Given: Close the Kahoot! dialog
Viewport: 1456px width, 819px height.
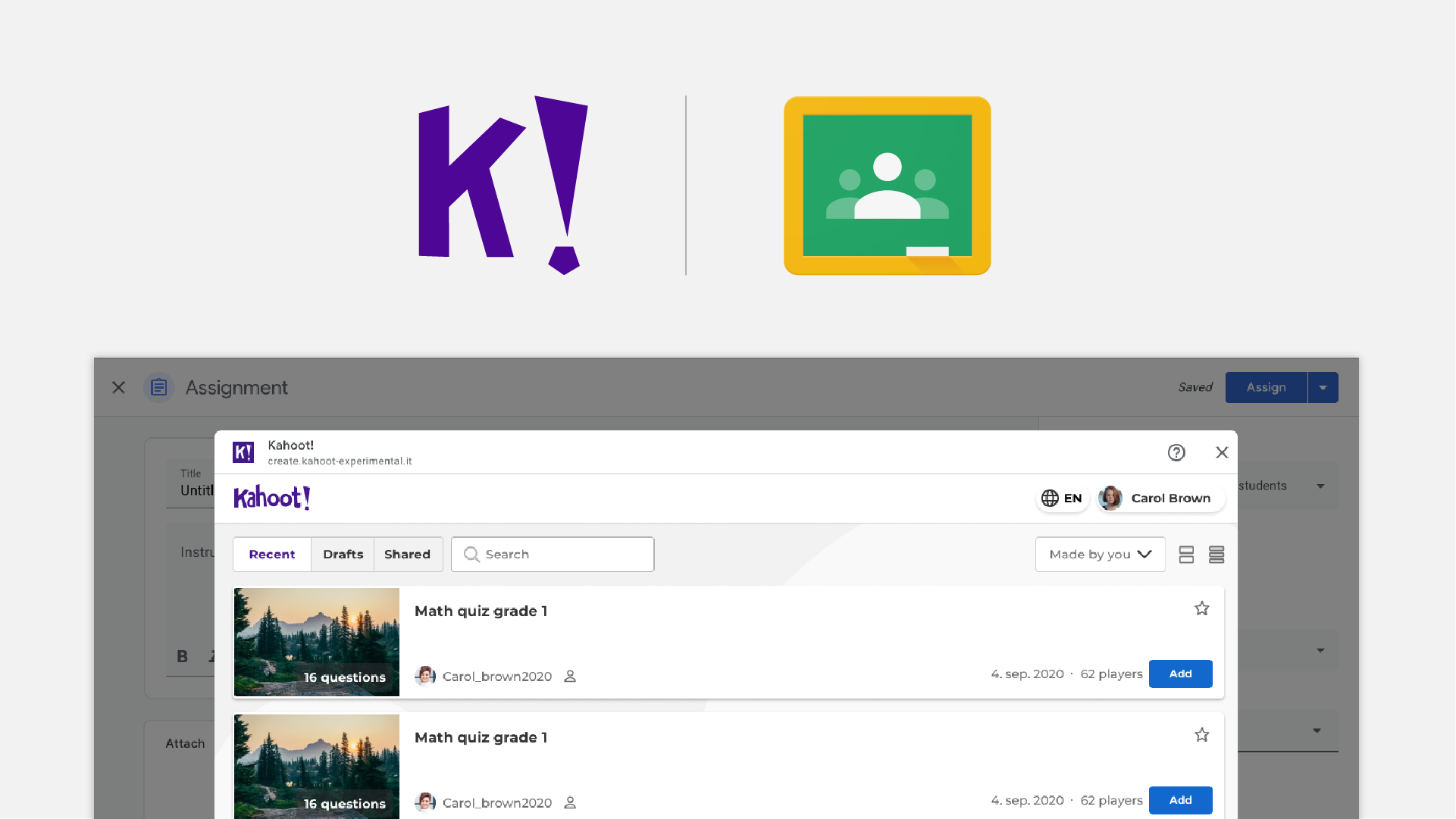Looking at the screenshot, I should click(x=1222, y=452).
